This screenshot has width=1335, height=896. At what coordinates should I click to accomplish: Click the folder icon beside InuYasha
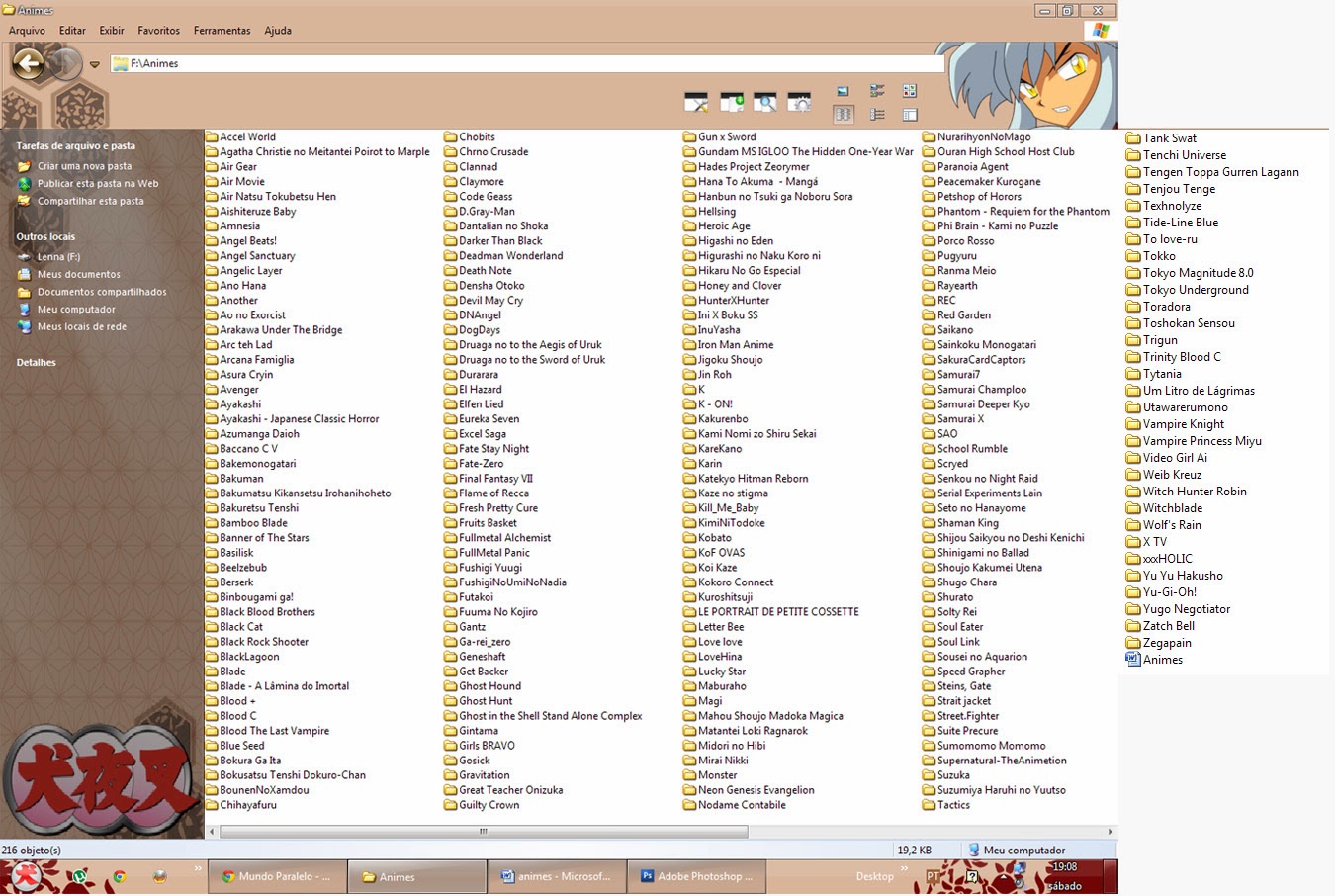[689, 330]
